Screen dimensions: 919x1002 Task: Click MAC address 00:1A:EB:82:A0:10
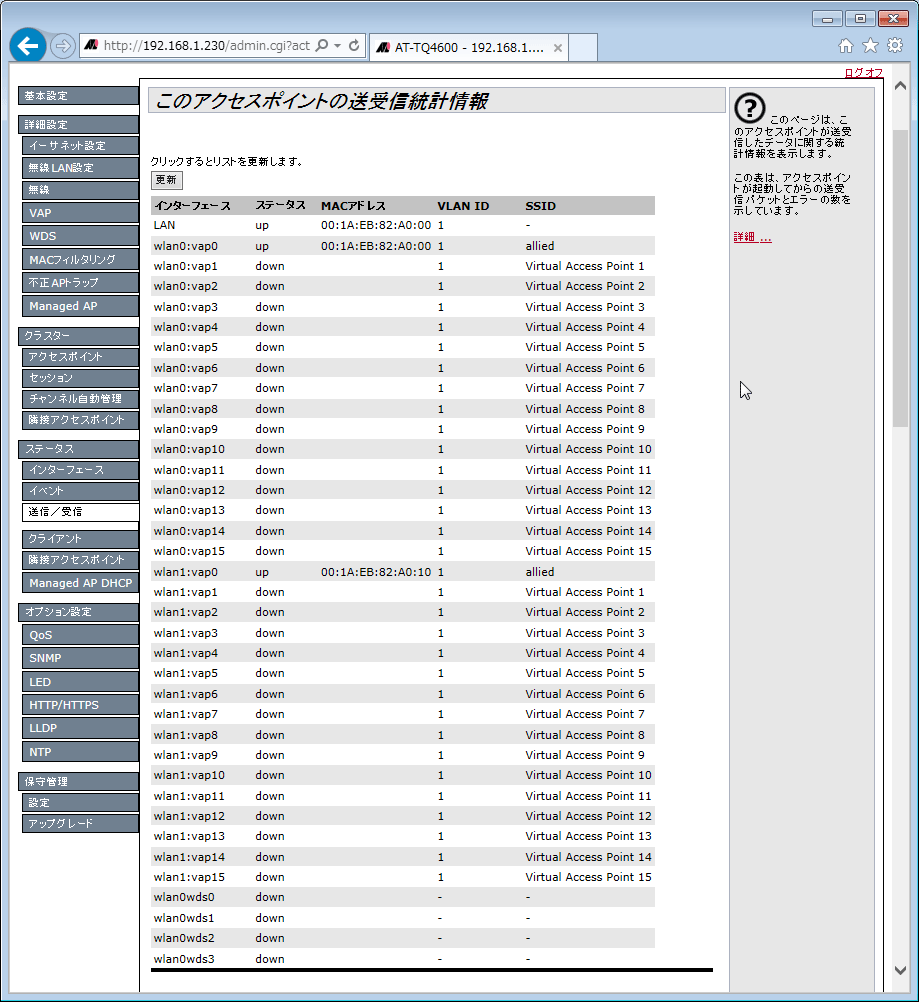pos(376,572)
